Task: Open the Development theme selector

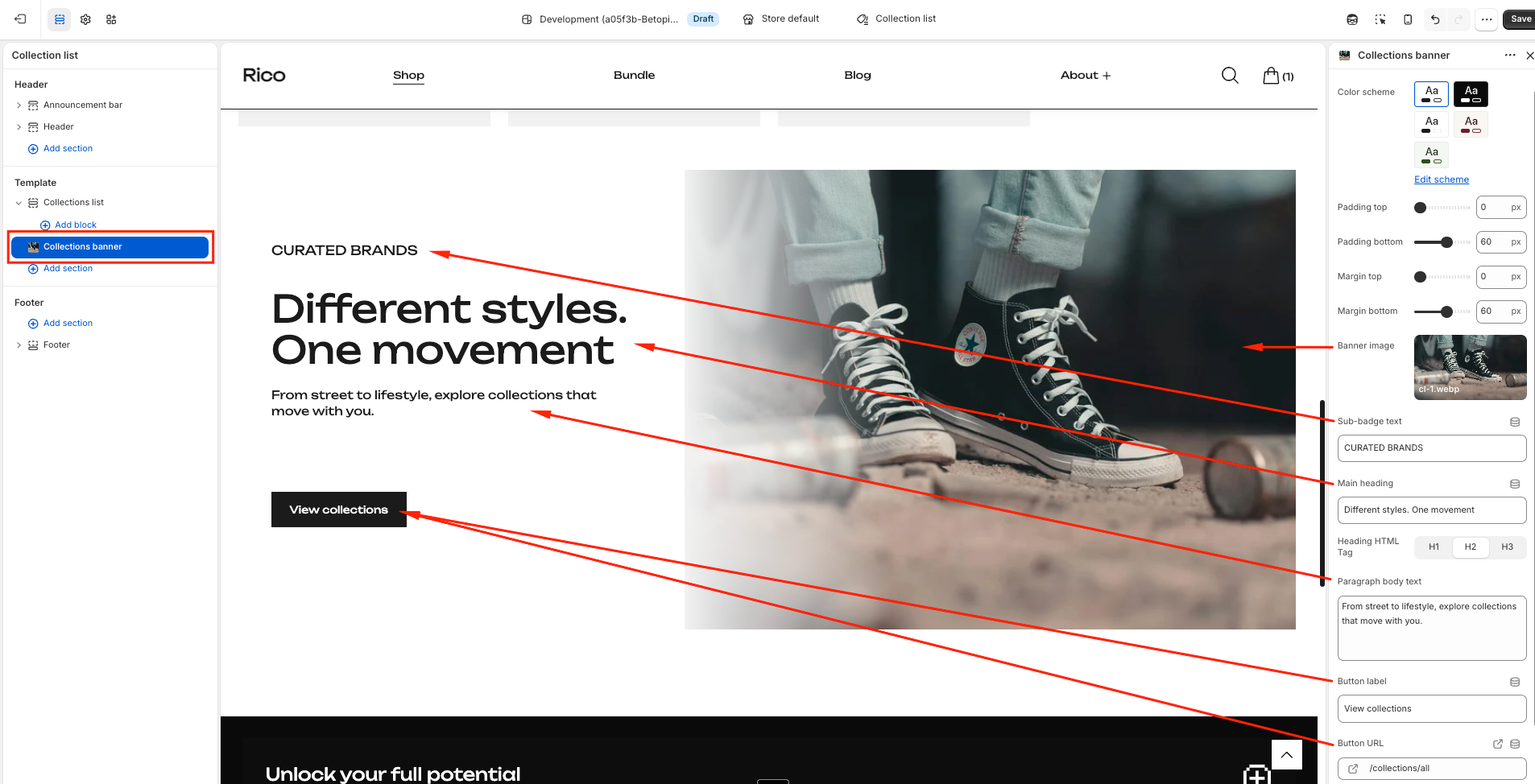Action: click(619, 19)
